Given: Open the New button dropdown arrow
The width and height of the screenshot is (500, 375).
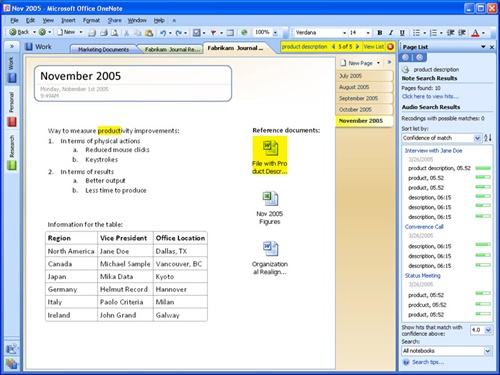Looking at the screenshot, I should click(81, 32).
